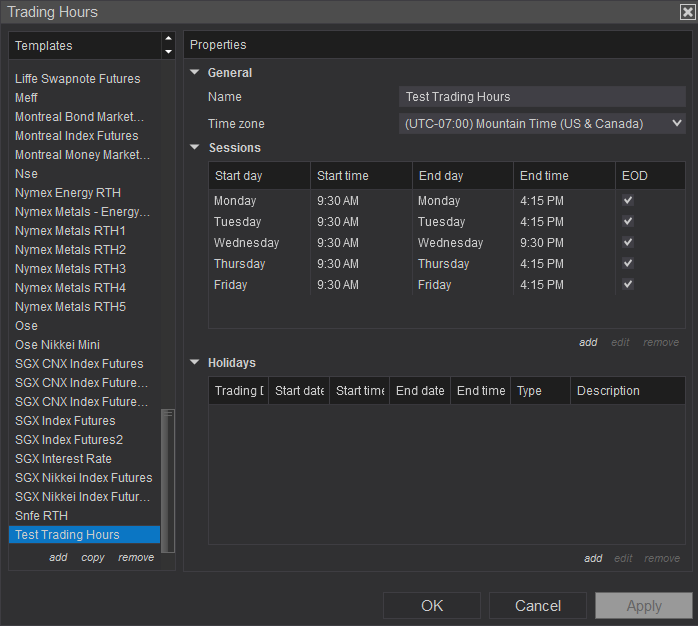698x626 pixels.
Task: Select Nymex Energy RTH template
Action: [68, 193]
